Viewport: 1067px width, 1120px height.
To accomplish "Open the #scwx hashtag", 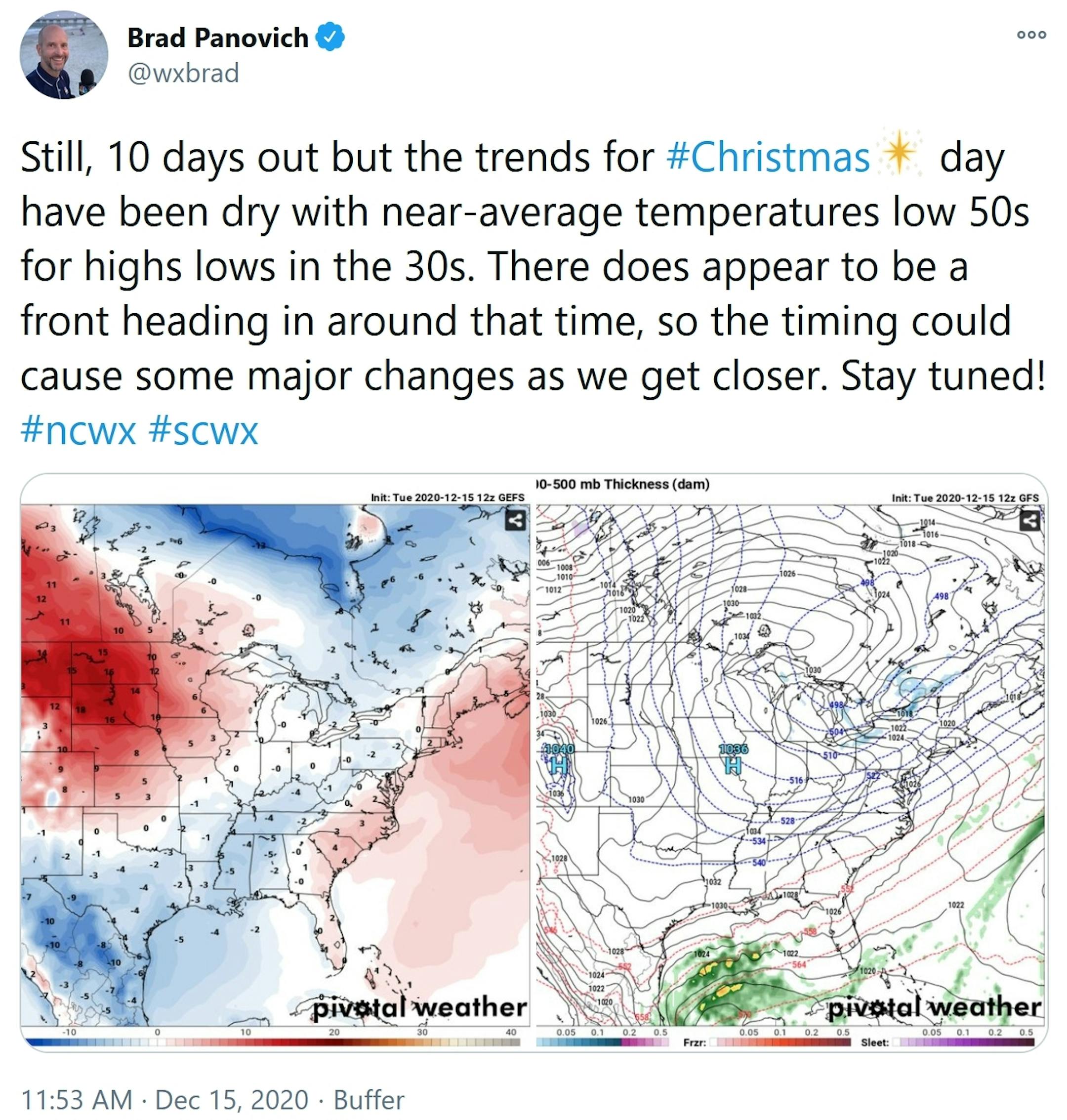I will pos(203,431).
